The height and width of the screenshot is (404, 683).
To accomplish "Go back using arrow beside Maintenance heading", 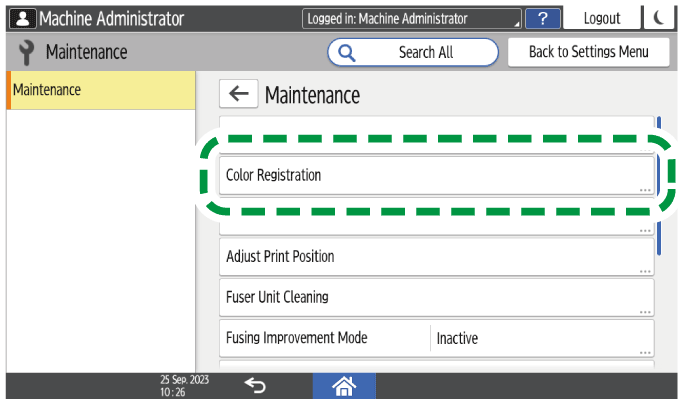I will (x=238, y=94).
